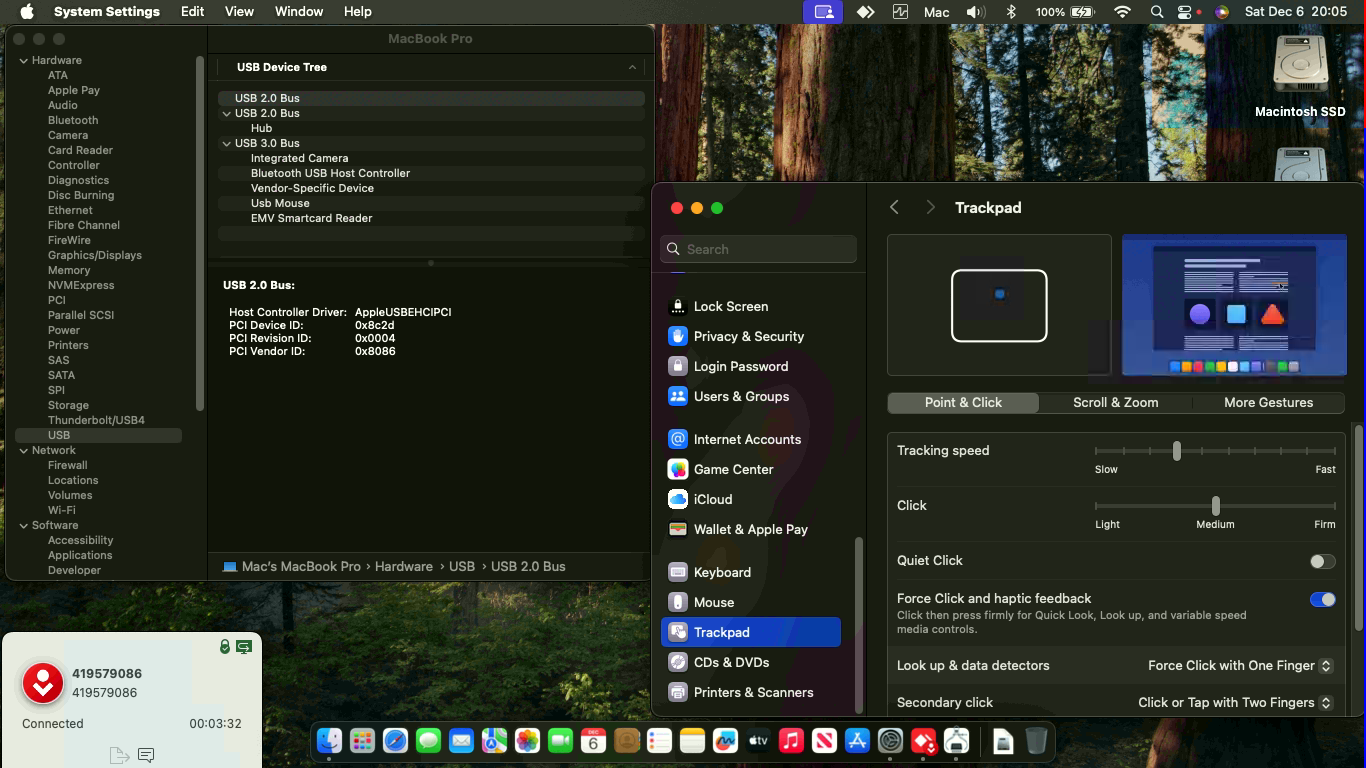Adjust the Tracking speed slider
This screenshot has width=1366, height=768.
click(x=1177, y=451)
